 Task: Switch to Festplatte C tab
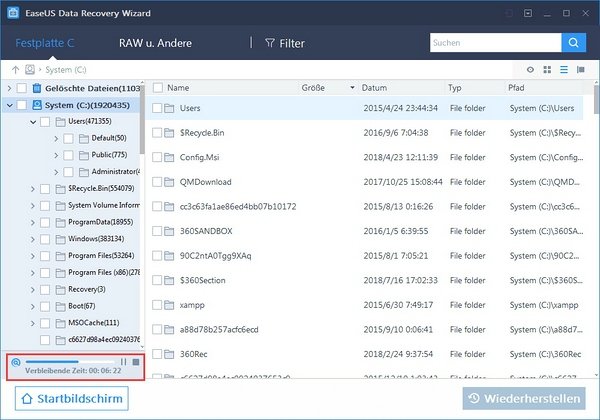pos(45,43)
